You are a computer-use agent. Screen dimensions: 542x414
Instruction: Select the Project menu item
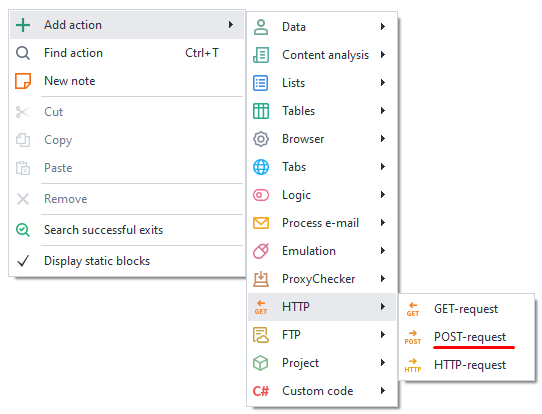tap(322, 363)
